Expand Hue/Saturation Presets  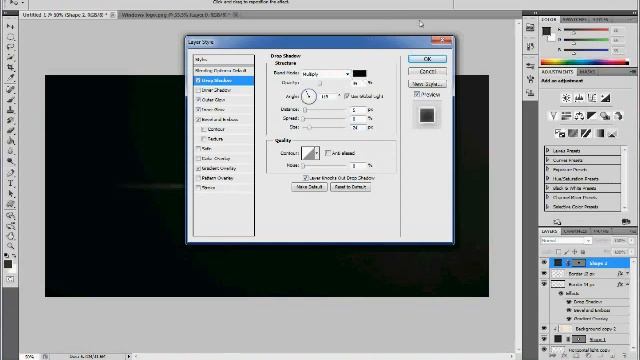[548, 179]
